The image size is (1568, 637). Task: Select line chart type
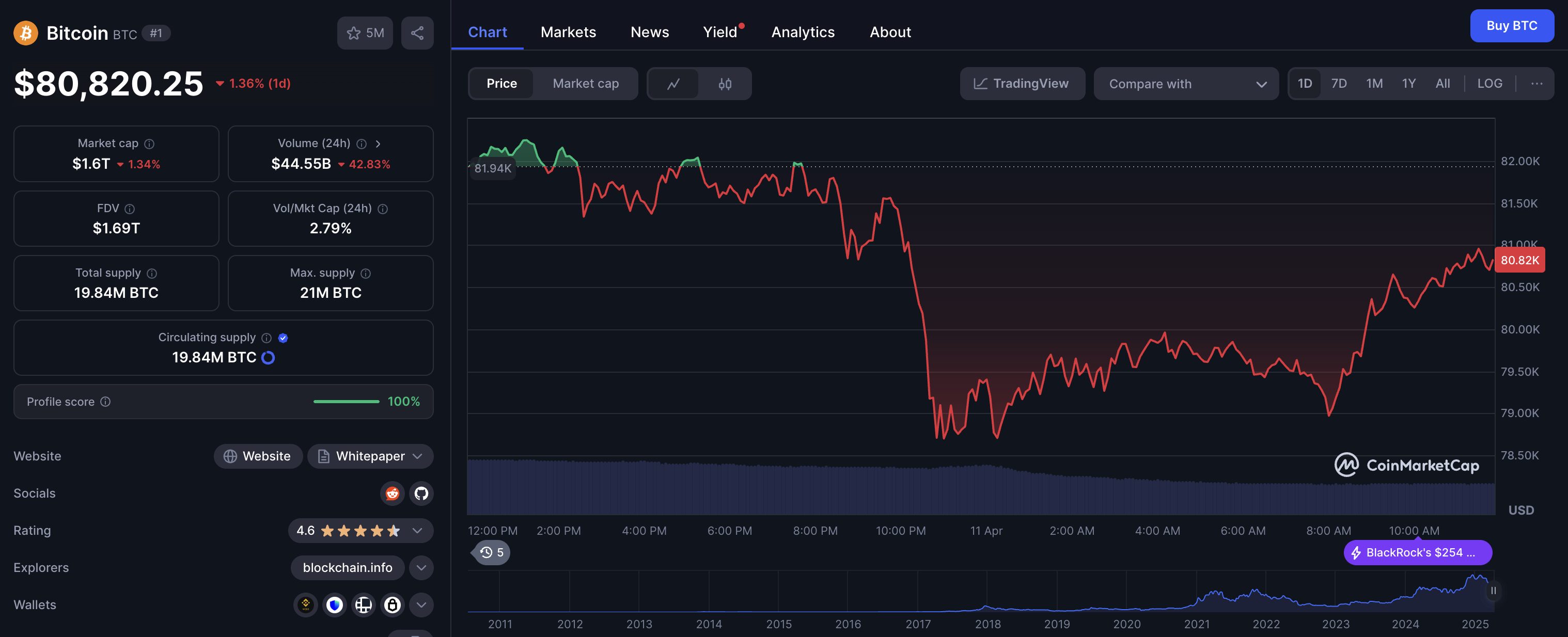point(673,83)
